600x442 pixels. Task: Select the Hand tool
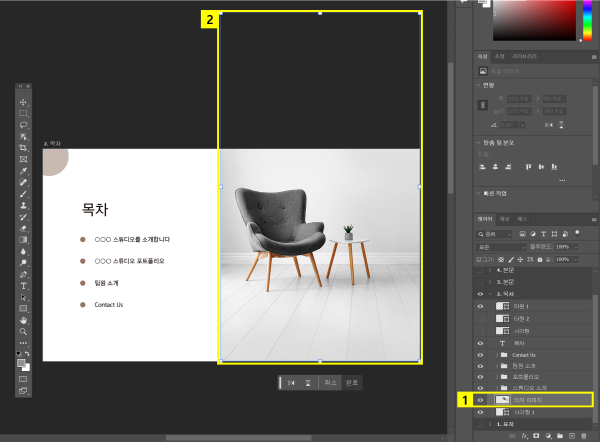(x=23, y=320)
